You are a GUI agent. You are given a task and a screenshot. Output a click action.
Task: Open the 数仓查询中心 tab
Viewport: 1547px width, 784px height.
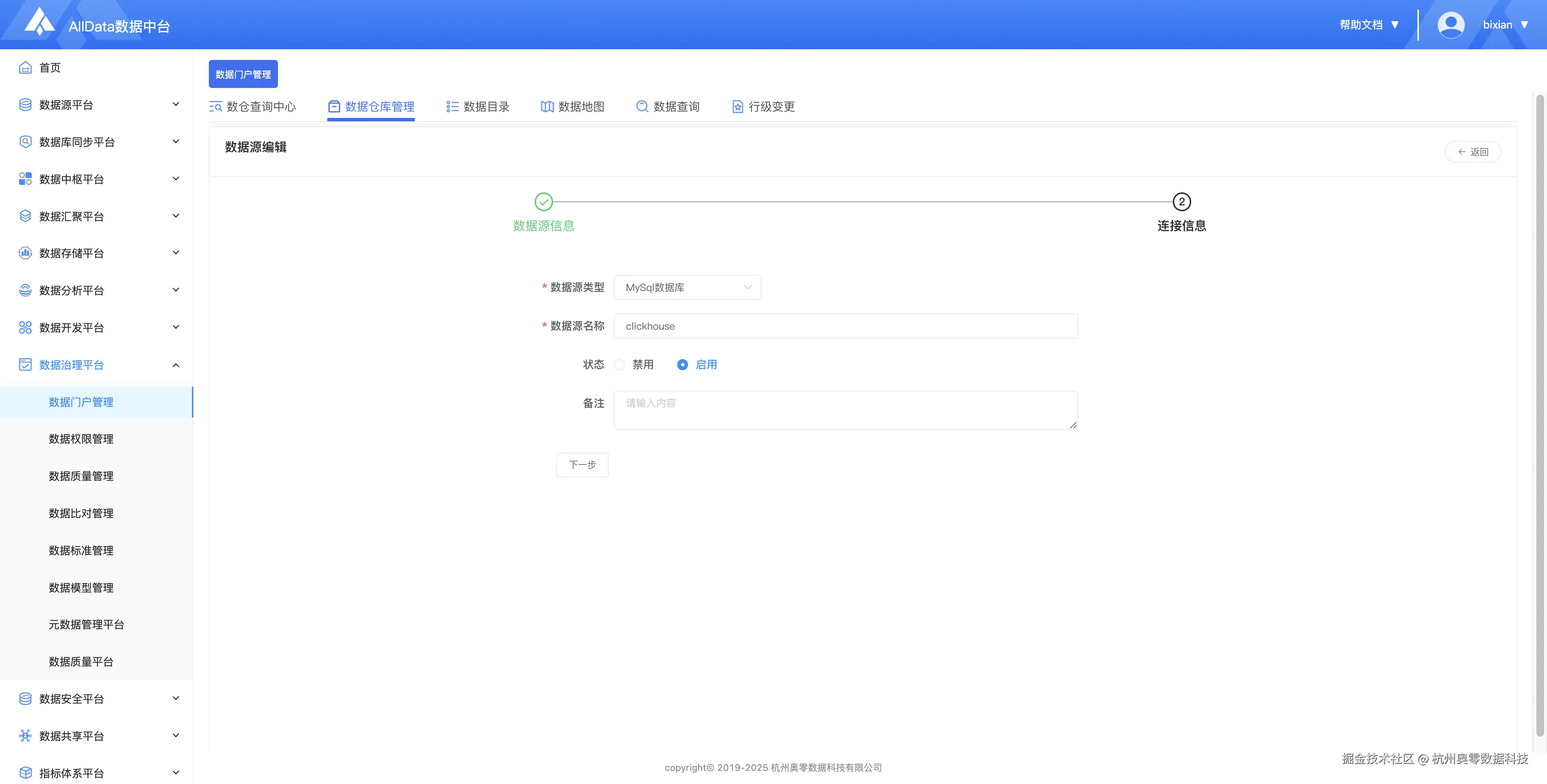click(253, 107)
